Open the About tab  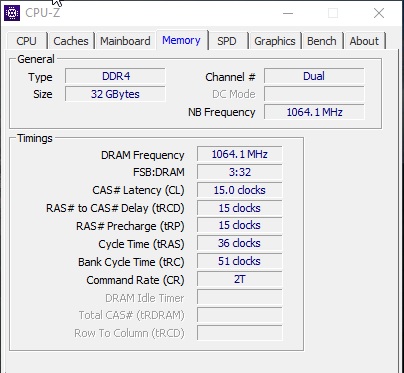364,41
